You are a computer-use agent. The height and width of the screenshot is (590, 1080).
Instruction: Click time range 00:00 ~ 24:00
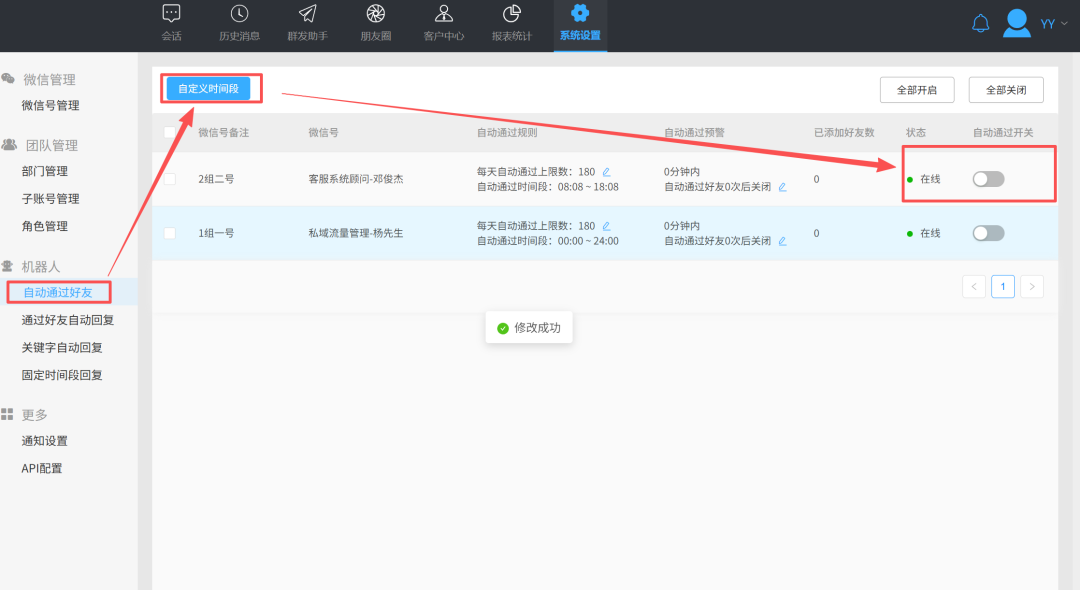[x=588, y=241]
